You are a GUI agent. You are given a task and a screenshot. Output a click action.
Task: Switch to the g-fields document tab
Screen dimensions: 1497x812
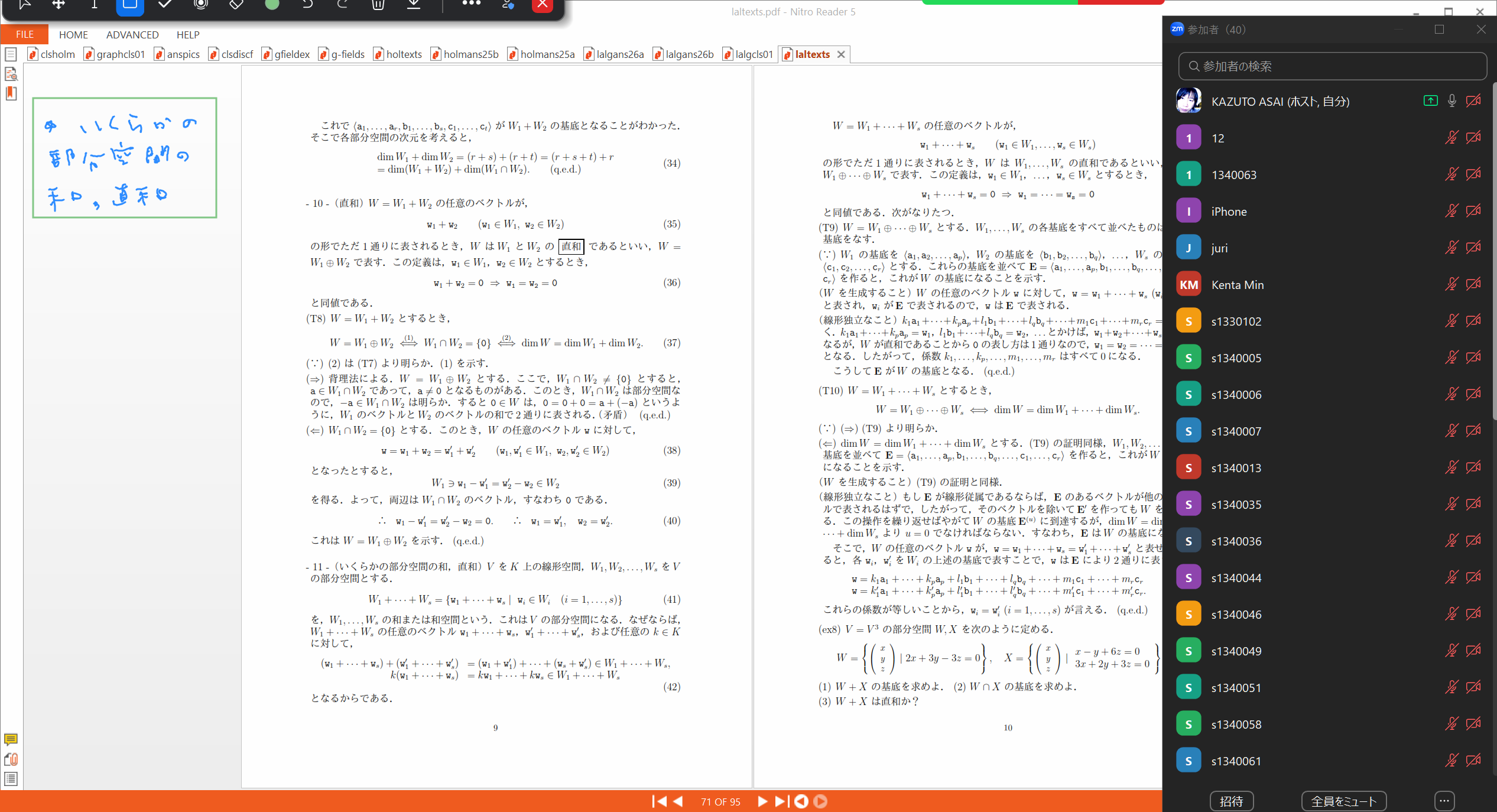[x=342, y=54]
